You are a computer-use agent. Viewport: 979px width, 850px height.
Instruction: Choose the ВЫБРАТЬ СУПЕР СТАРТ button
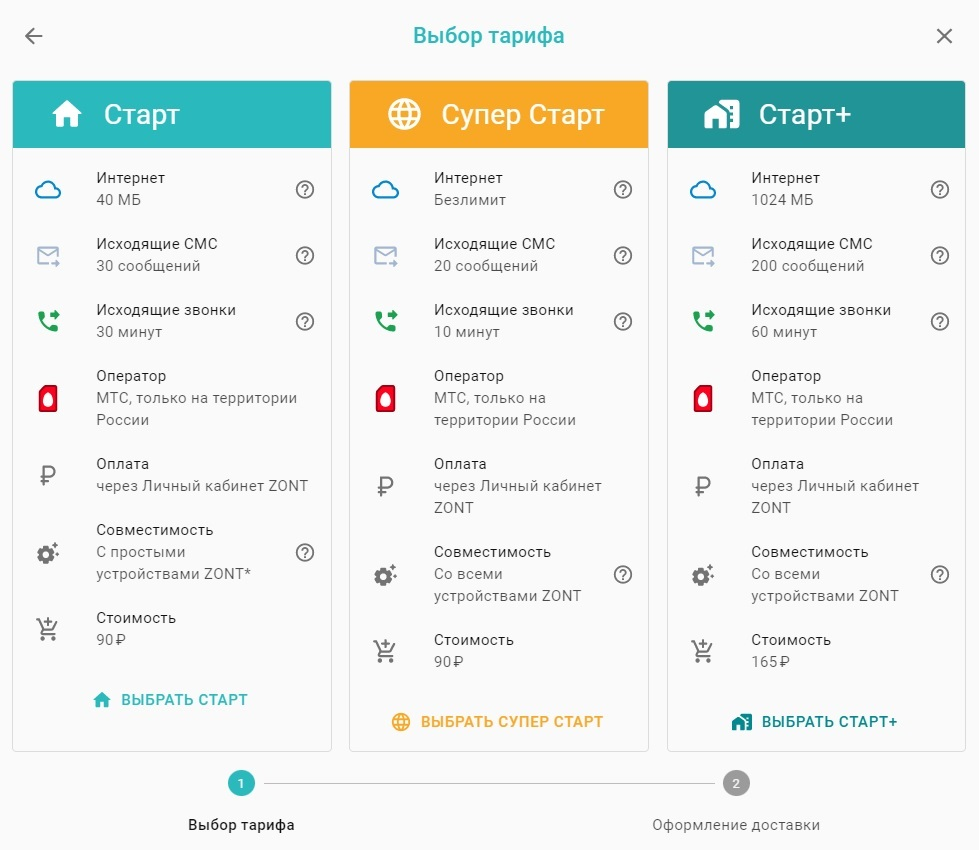tap(498, 722)
